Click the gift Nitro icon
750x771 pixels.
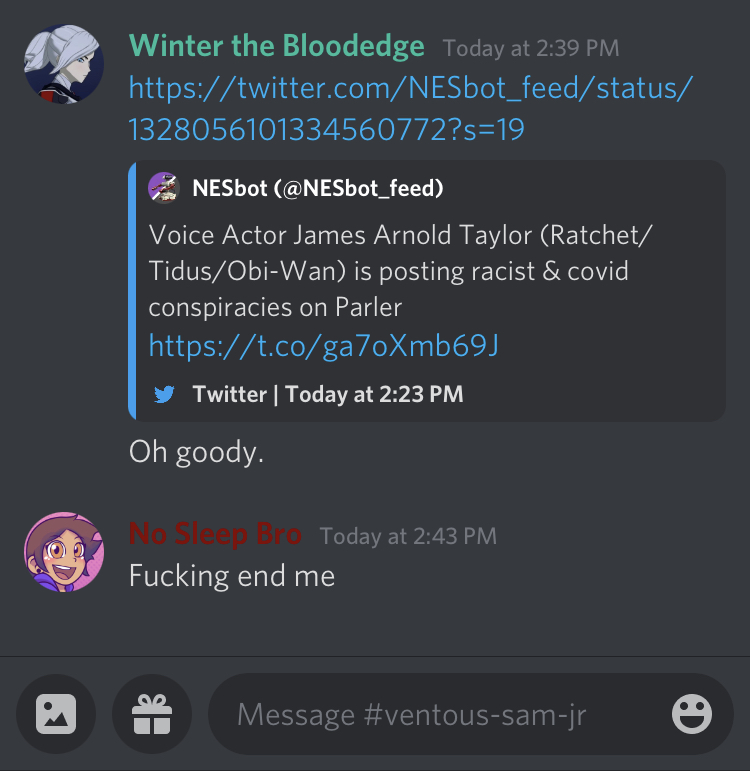click(152, 713)
